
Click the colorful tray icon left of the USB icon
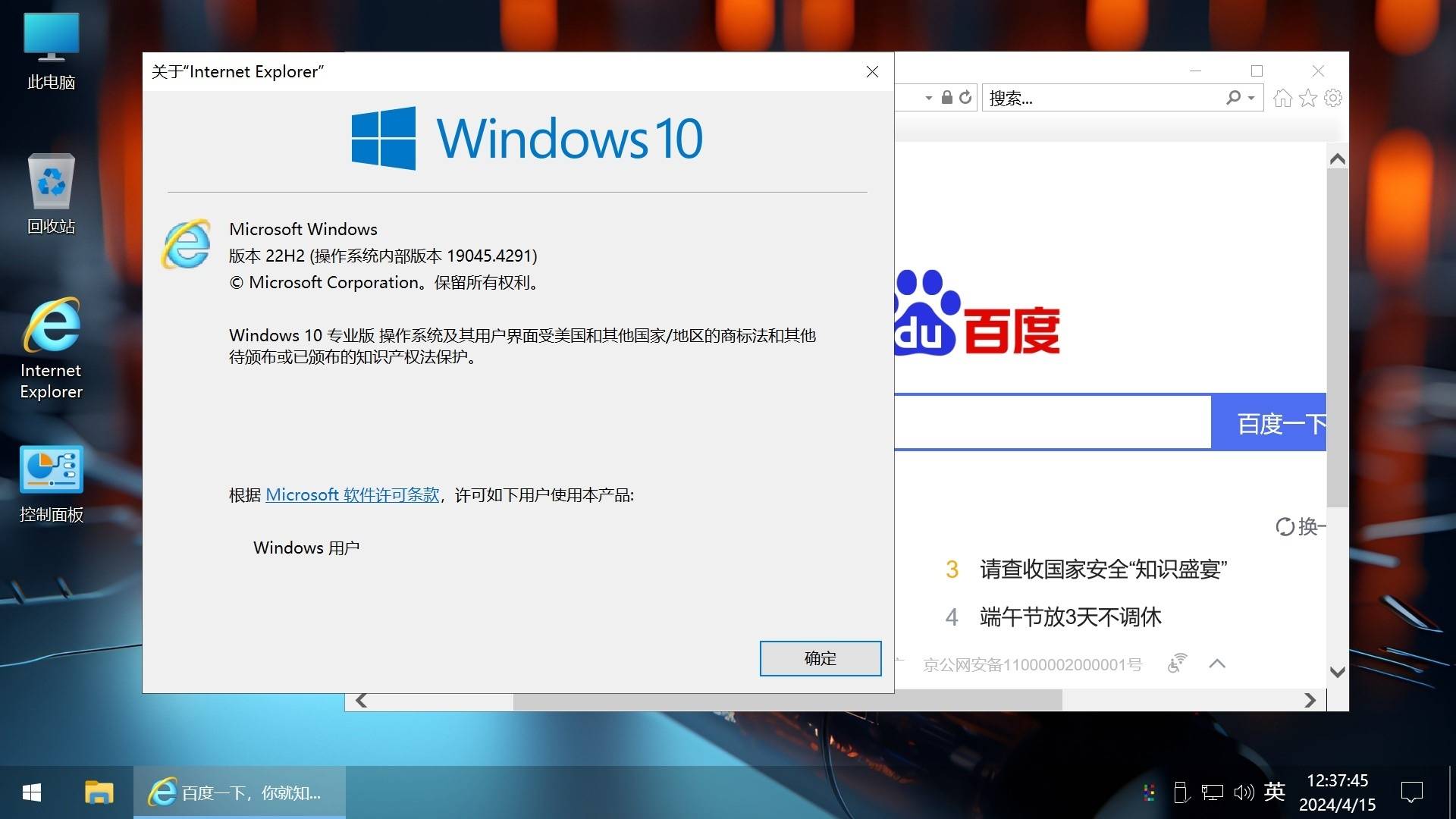pyautogui.click(x=1149, y=793)
